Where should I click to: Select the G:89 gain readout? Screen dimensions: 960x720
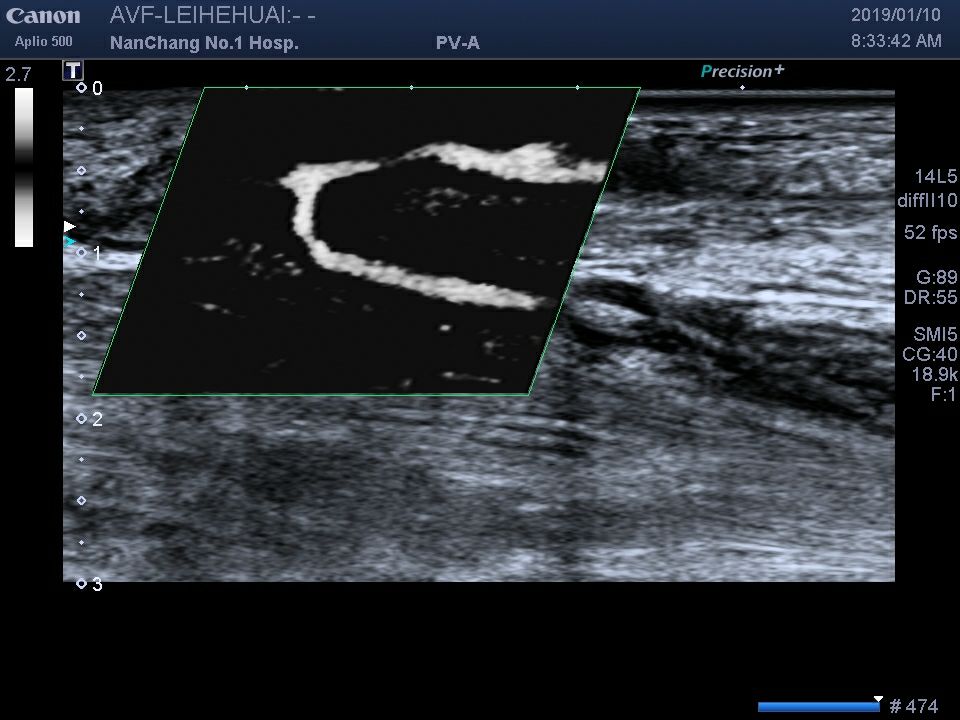936,278
